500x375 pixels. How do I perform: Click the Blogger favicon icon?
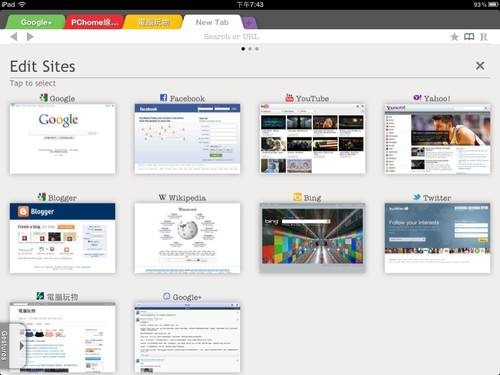[x=42, y=197]
